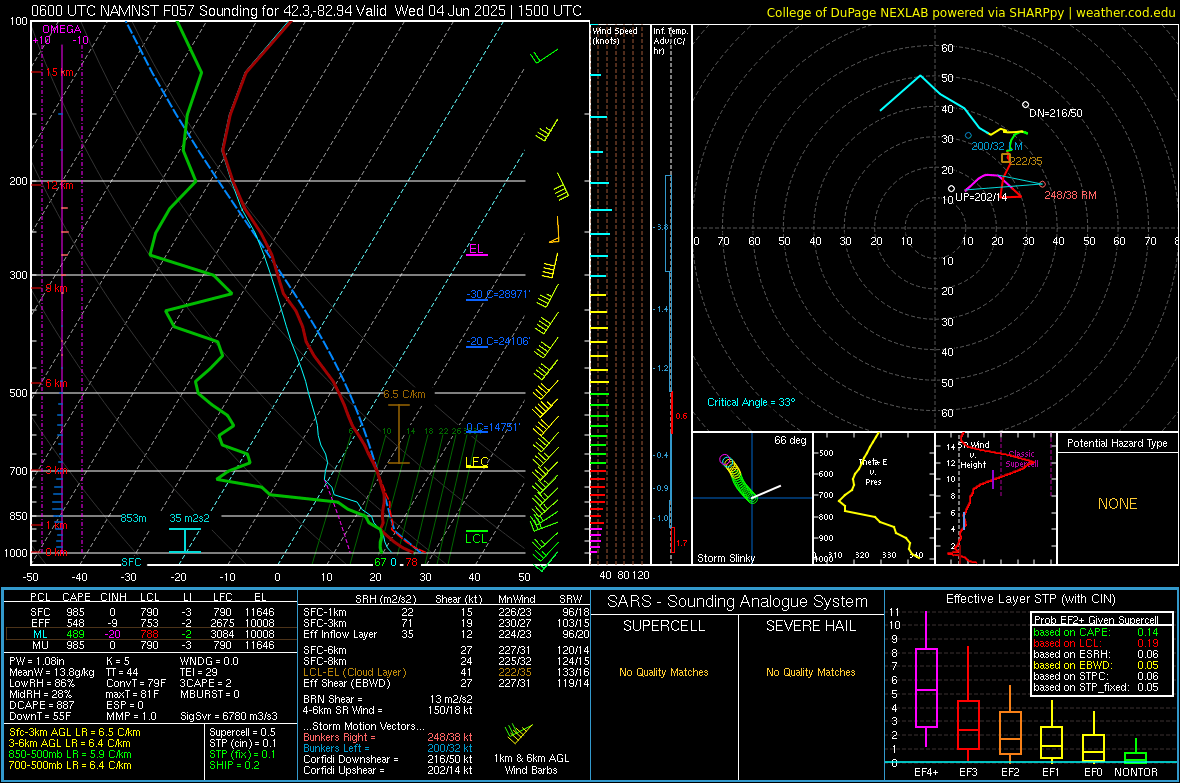Click the sounding title with valid time

point(306,11)
